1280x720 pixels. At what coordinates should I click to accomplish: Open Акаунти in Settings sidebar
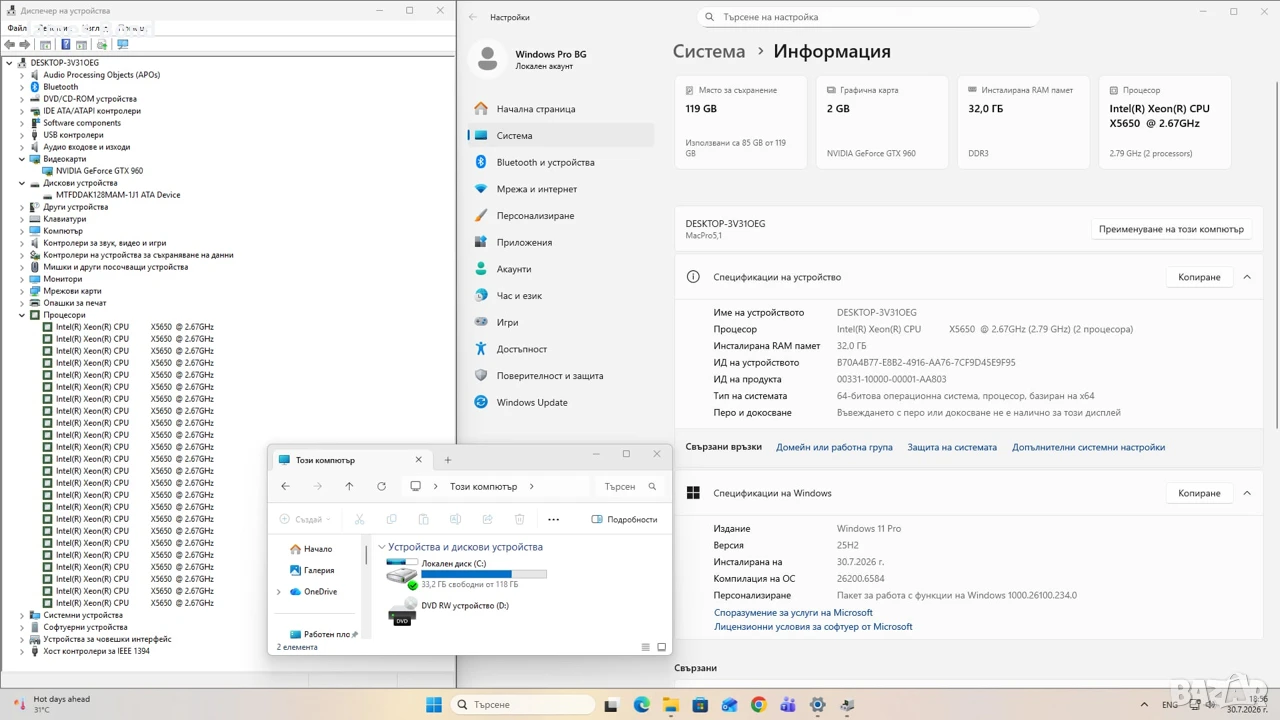pyautogui.click(x=561, y=269)
